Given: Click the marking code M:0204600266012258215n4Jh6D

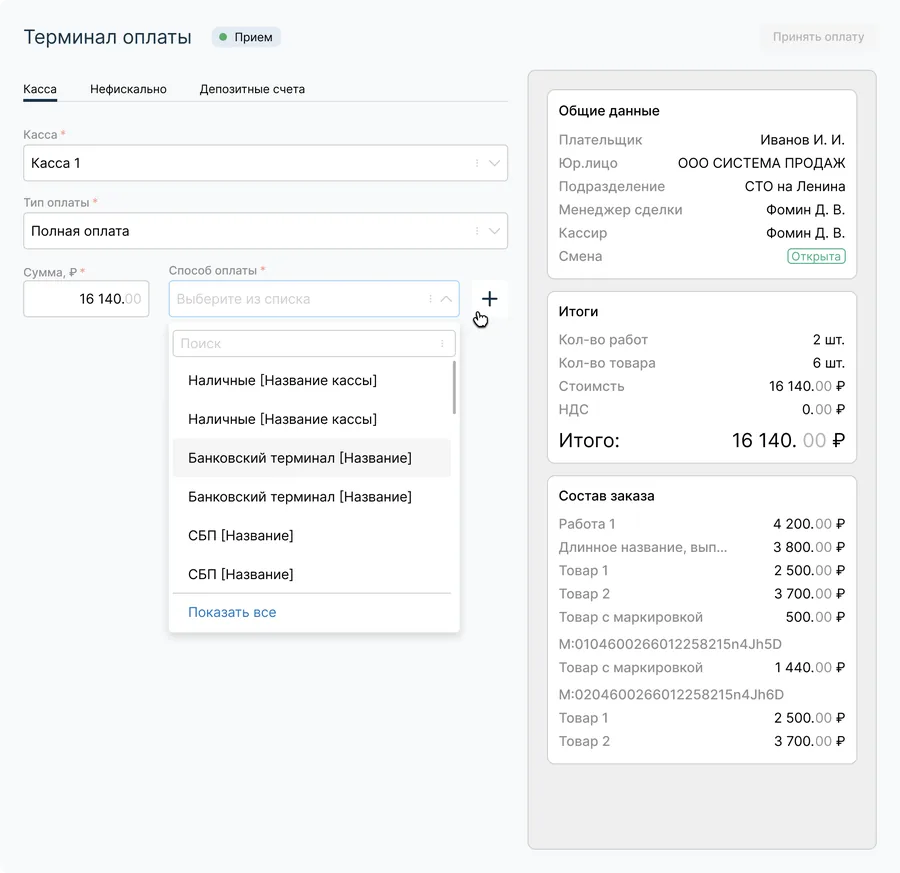Looking at the screenshot, I should coord(671,694).
